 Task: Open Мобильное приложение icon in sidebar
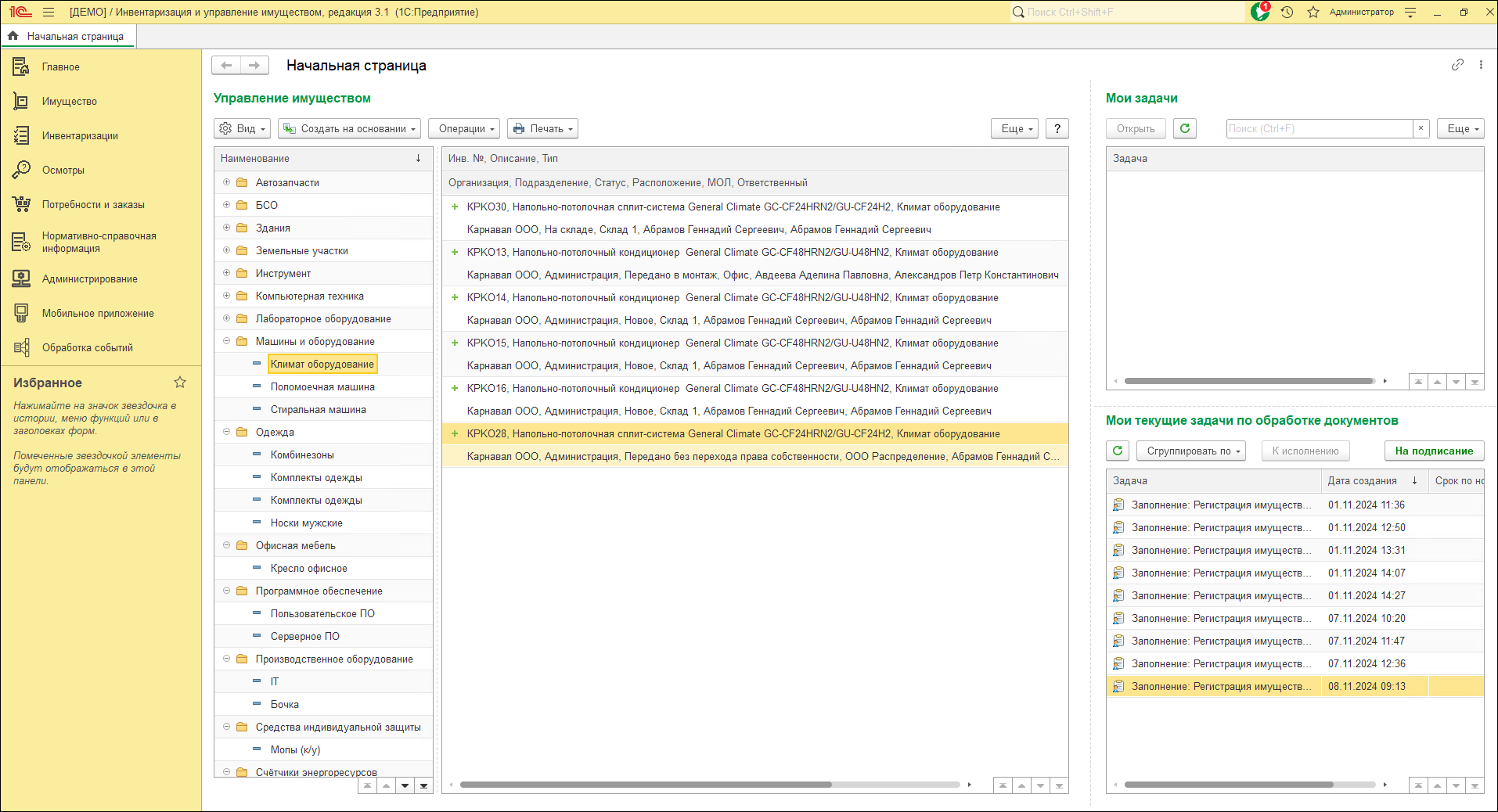click(21, 313)
